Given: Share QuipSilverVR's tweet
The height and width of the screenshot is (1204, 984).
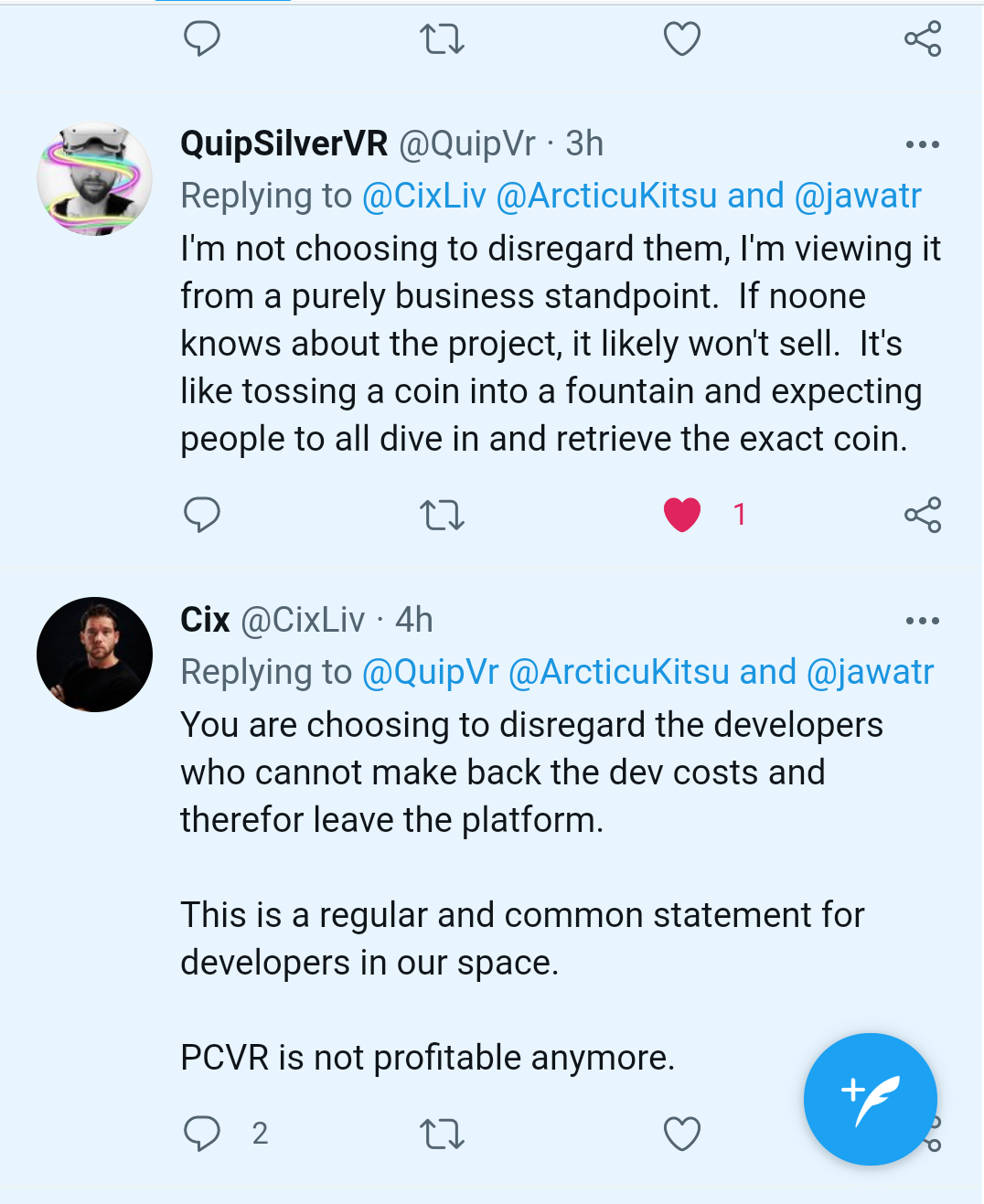Looking at the screenshot, I should 922,515.
